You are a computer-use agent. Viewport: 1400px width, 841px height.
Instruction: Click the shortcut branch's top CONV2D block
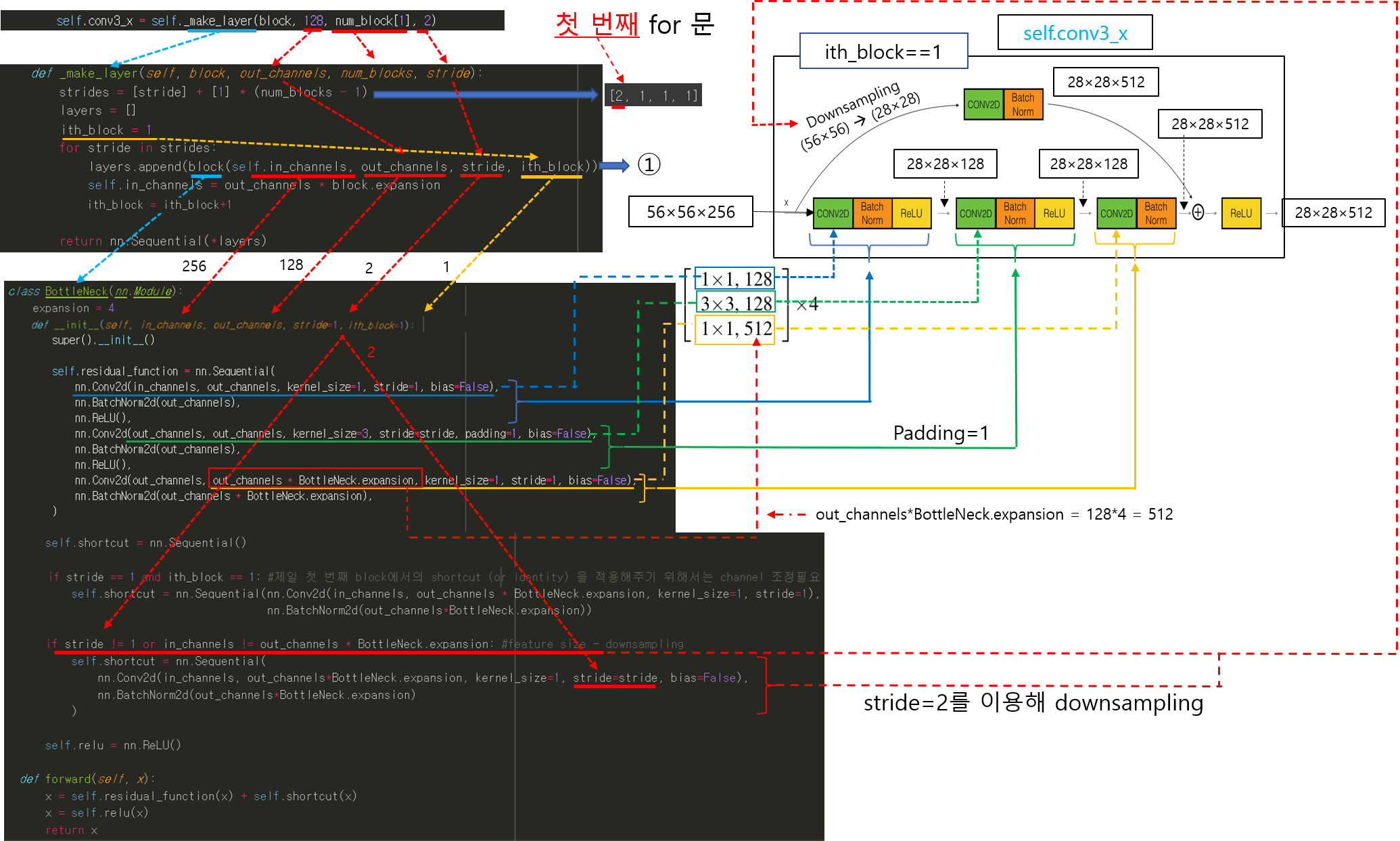coord(983,105)
